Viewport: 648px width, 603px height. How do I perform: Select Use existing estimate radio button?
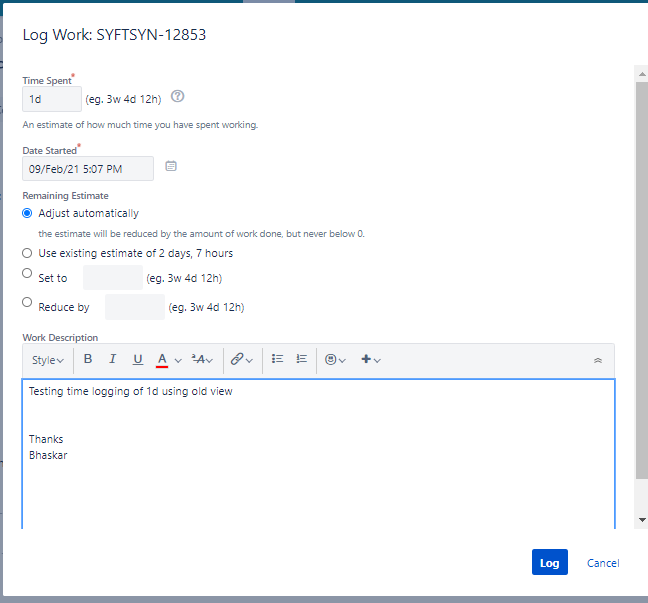click(x=27, y=253)
